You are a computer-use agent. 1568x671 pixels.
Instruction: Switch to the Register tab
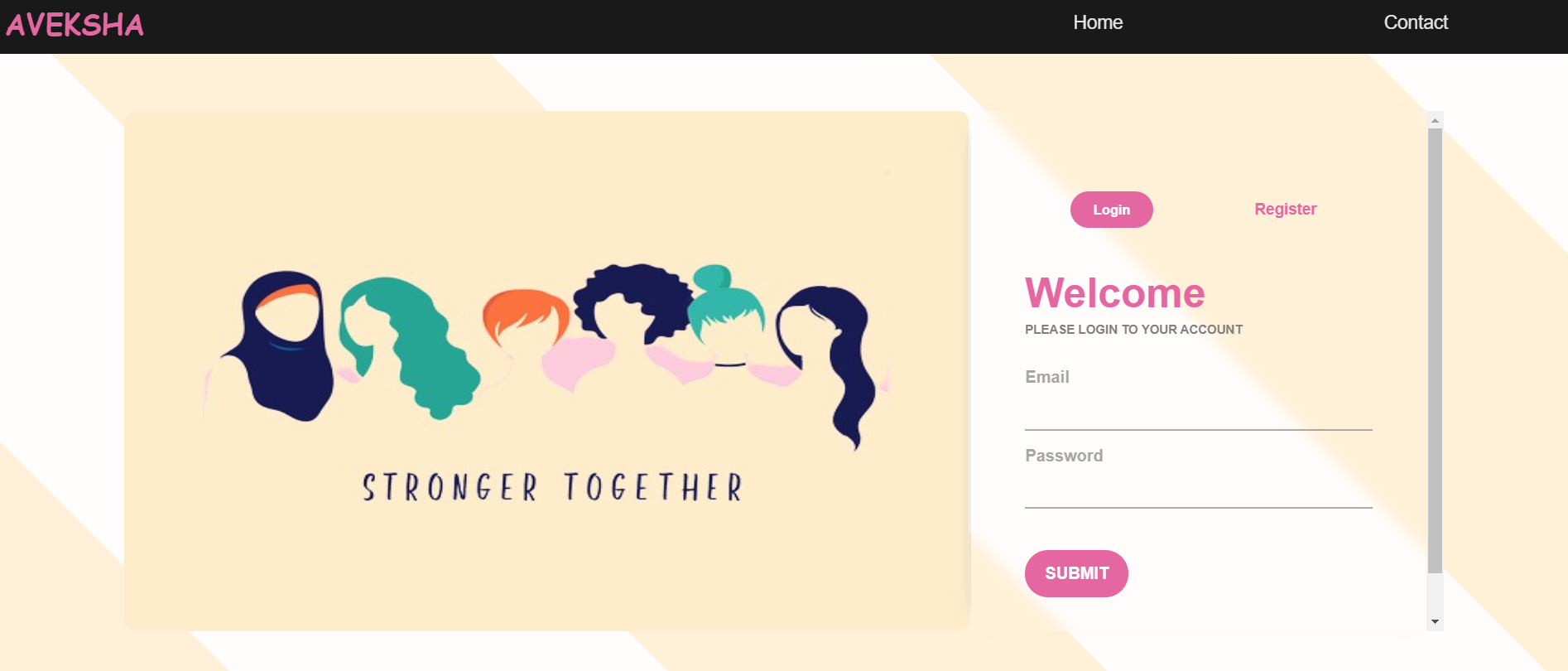click(x=1285, y=209)
